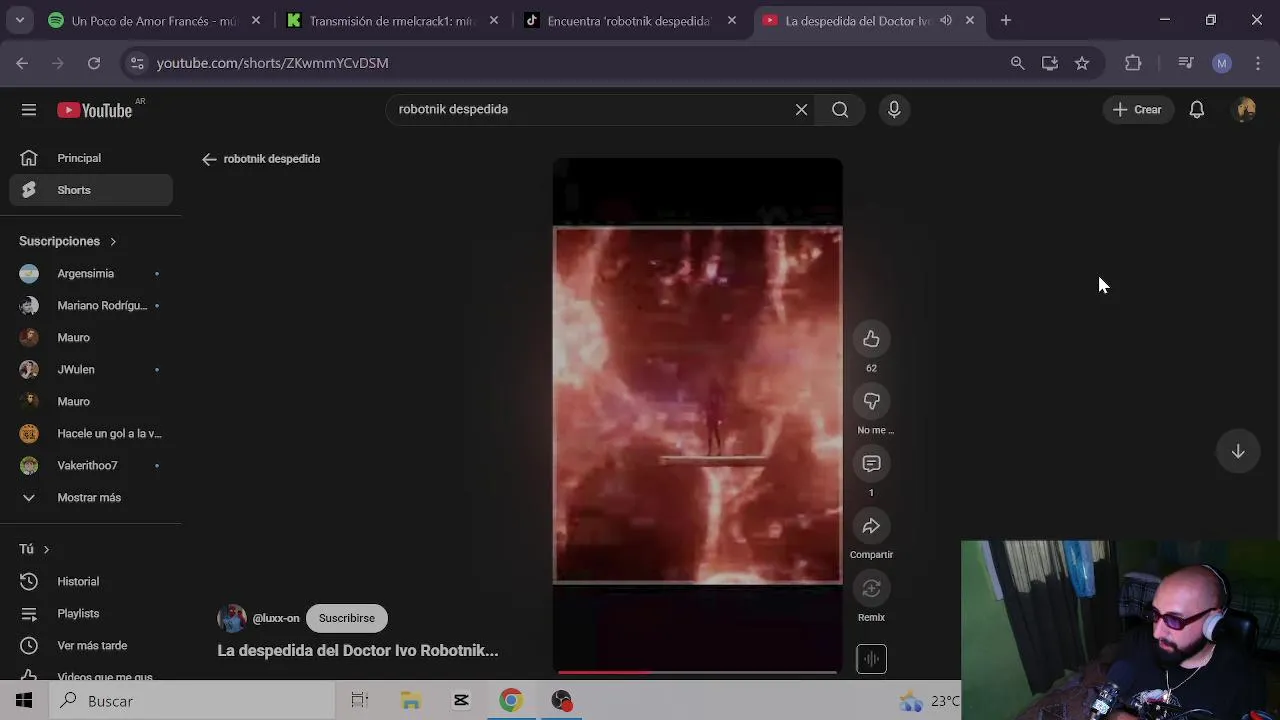Expand the Suscripciones section
This screenshot has width=1280, height=720.
pyautogui.click(x=68, y=241)
